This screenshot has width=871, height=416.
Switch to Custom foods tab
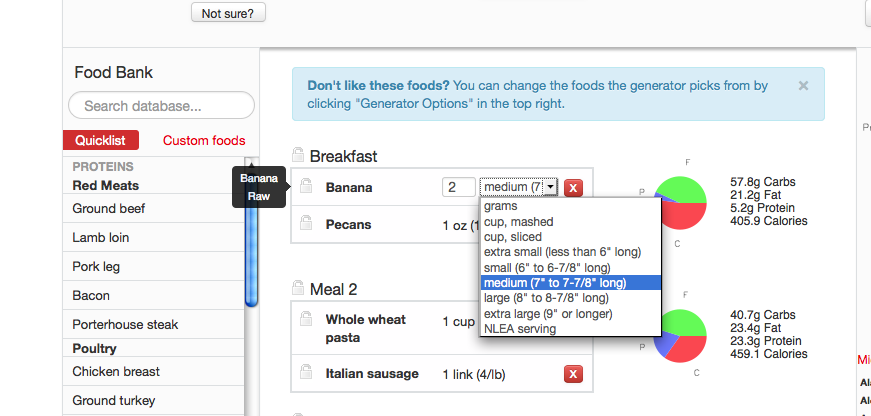point(204,141)
